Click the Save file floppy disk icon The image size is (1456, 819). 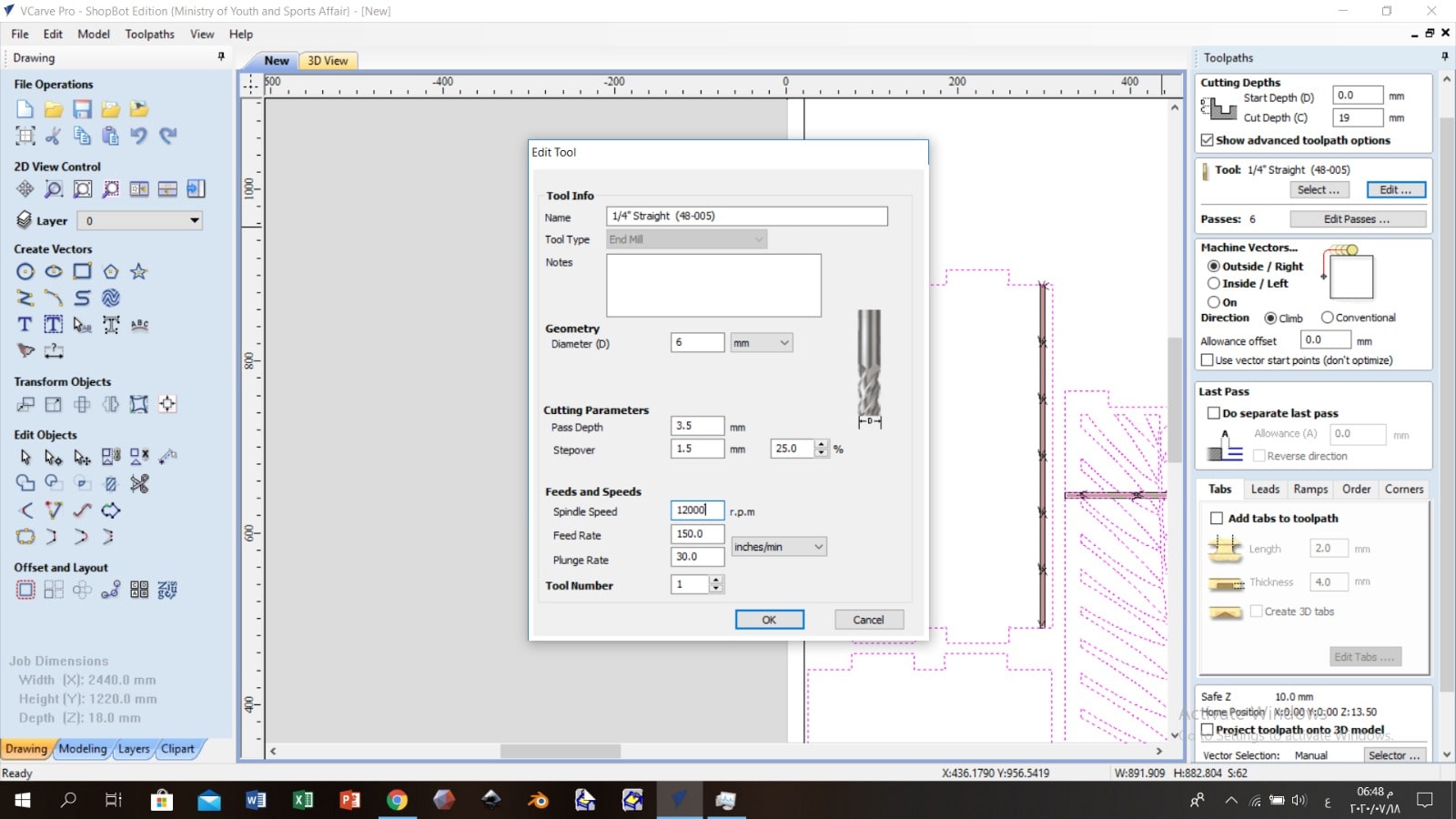pos(82,109)
